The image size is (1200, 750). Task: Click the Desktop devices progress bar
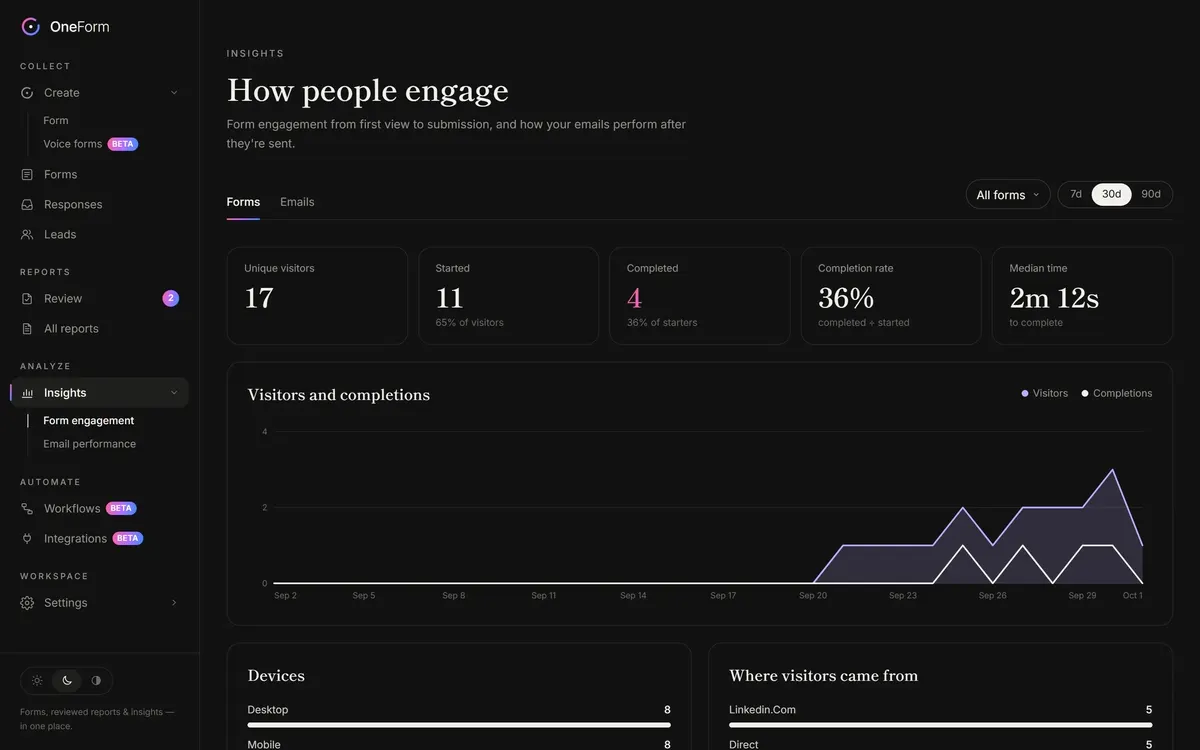pyautogui.click(x=459, y=725)
